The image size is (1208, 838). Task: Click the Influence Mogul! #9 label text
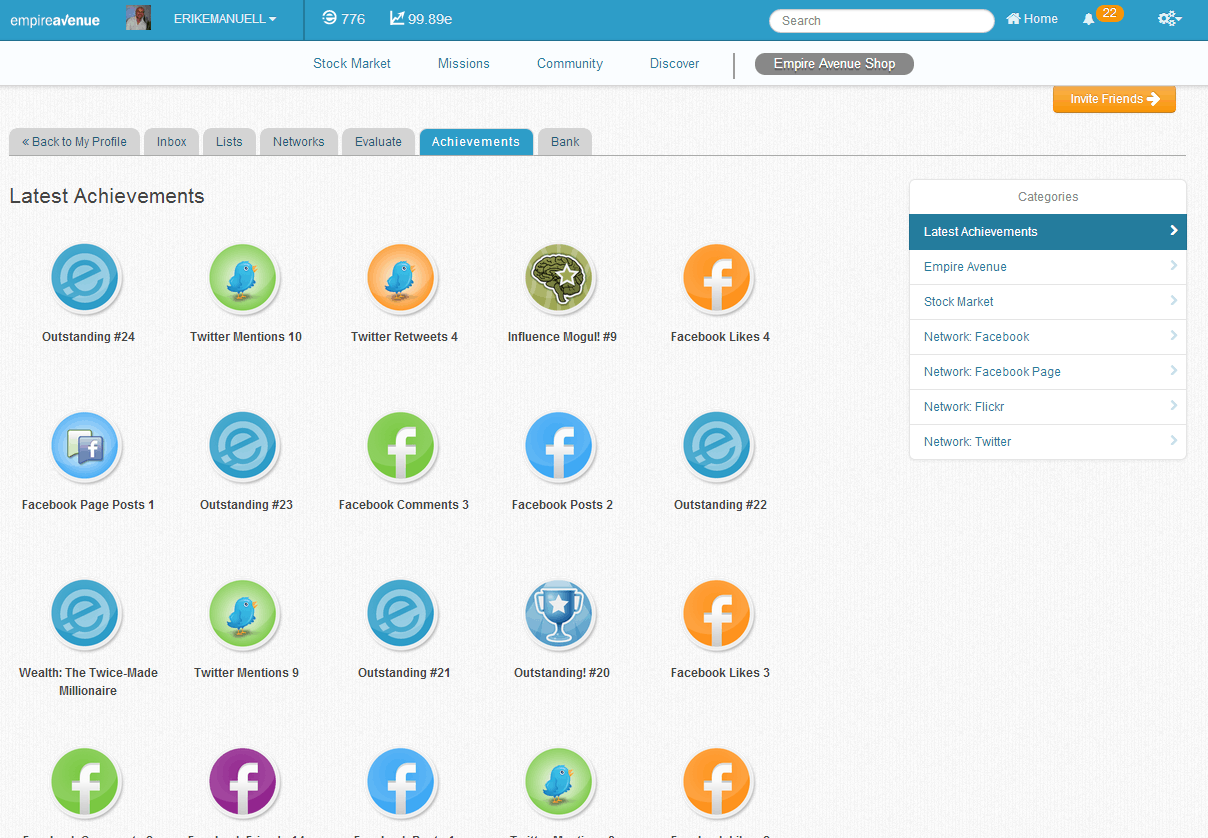point(562,337)
